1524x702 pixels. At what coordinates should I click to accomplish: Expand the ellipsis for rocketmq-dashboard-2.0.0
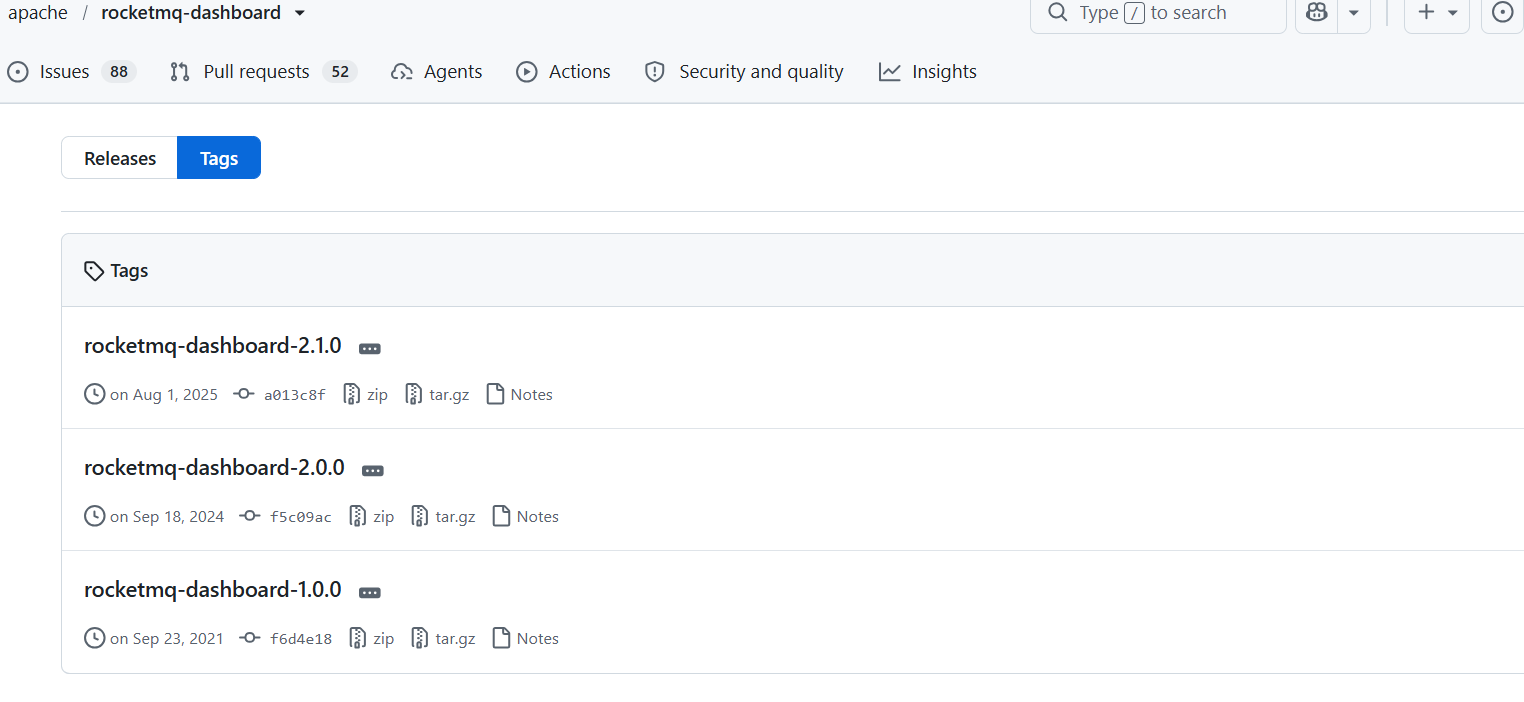[x=373, y=471]
